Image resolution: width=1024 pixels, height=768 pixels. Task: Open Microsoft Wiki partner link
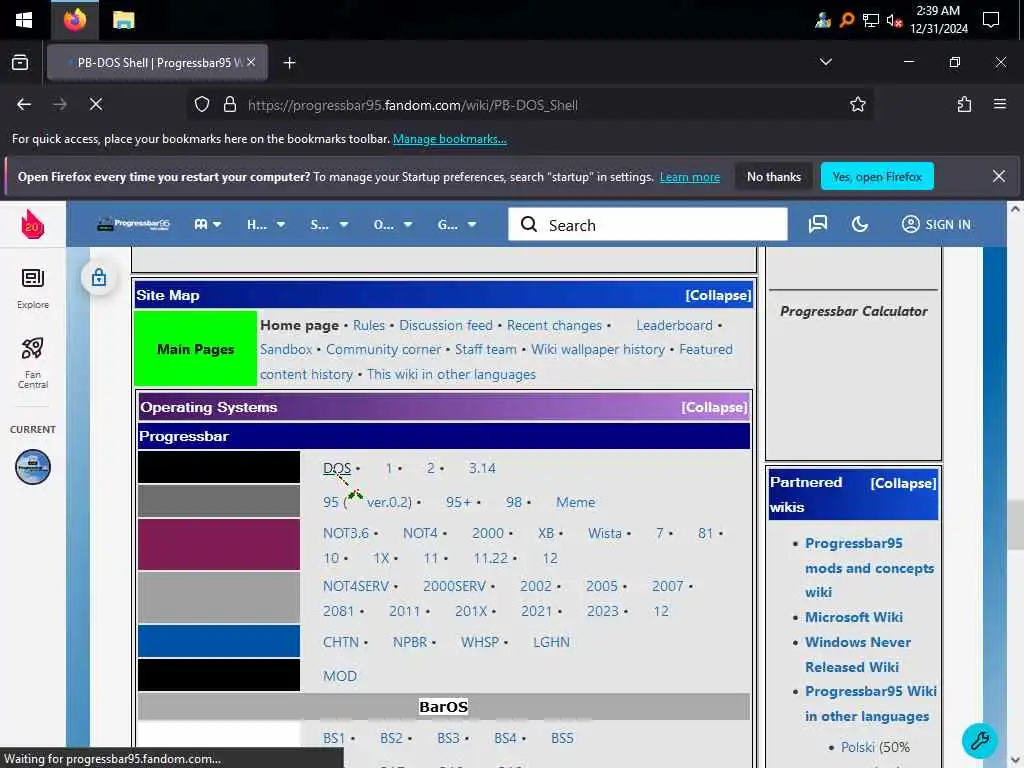[854, 617]
